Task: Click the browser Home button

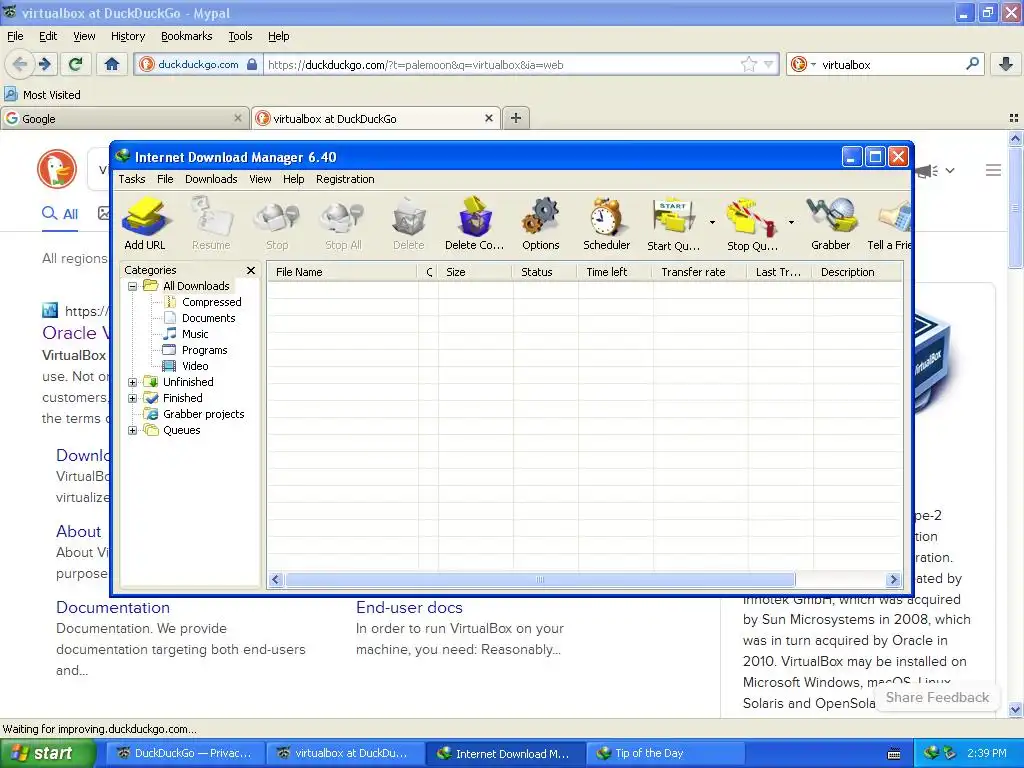Action: tap(112, 64)
